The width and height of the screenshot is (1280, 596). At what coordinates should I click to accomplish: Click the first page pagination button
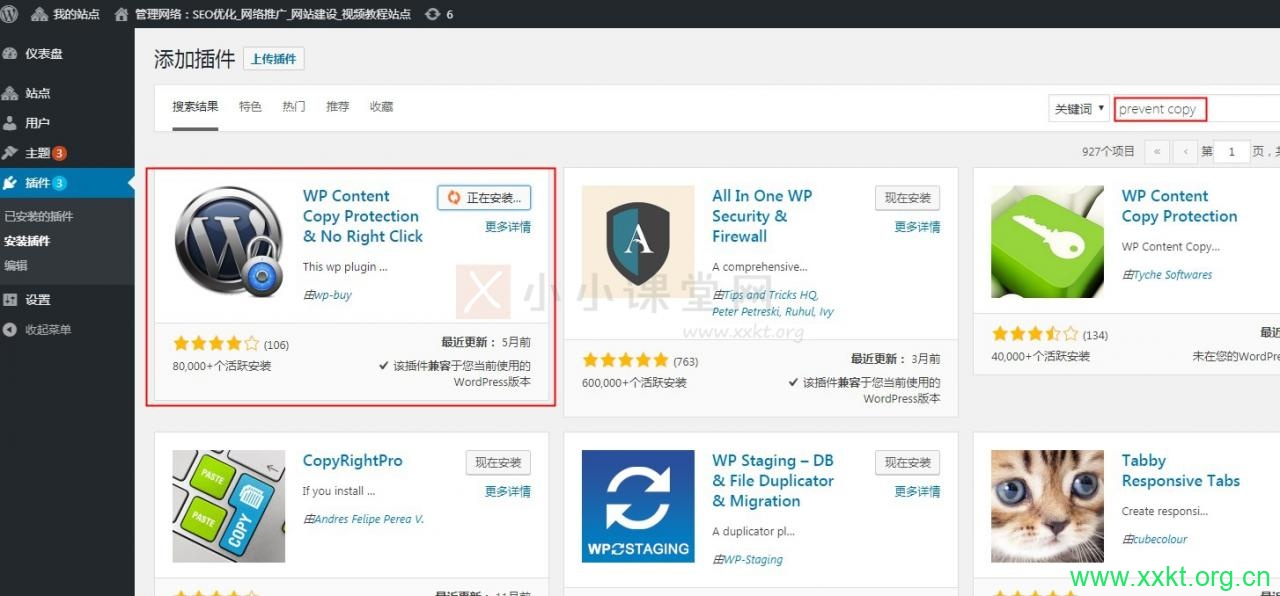point(1157,152)
